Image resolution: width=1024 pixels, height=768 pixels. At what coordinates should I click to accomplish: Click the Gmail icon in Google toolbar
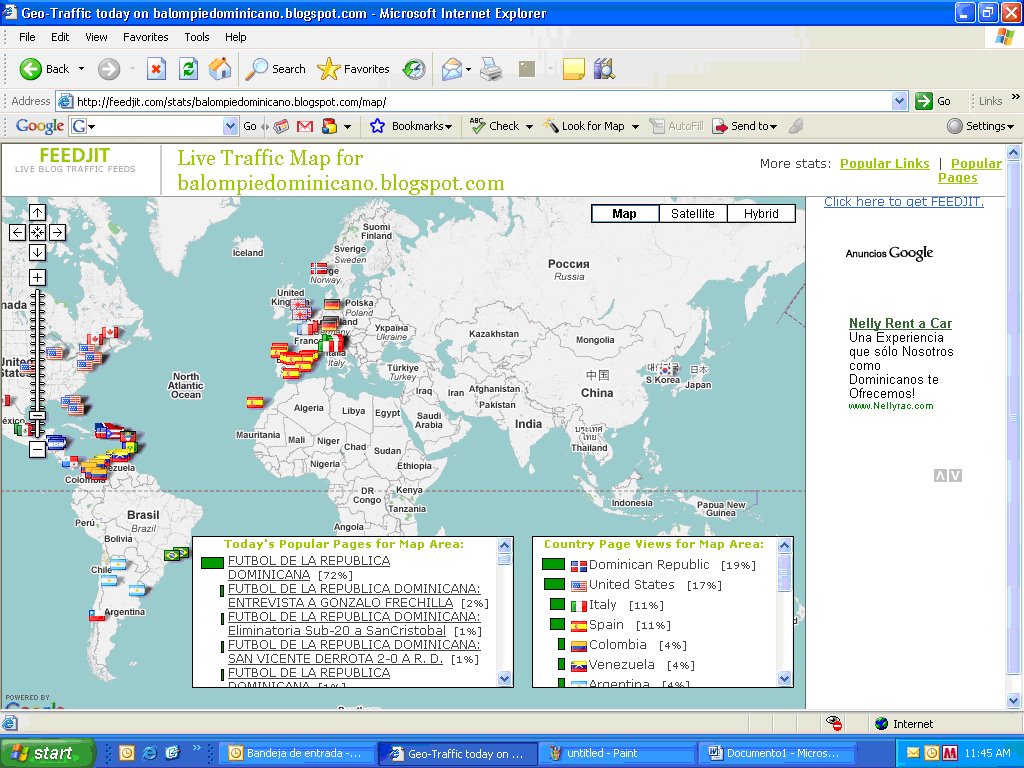coord(305,126)
